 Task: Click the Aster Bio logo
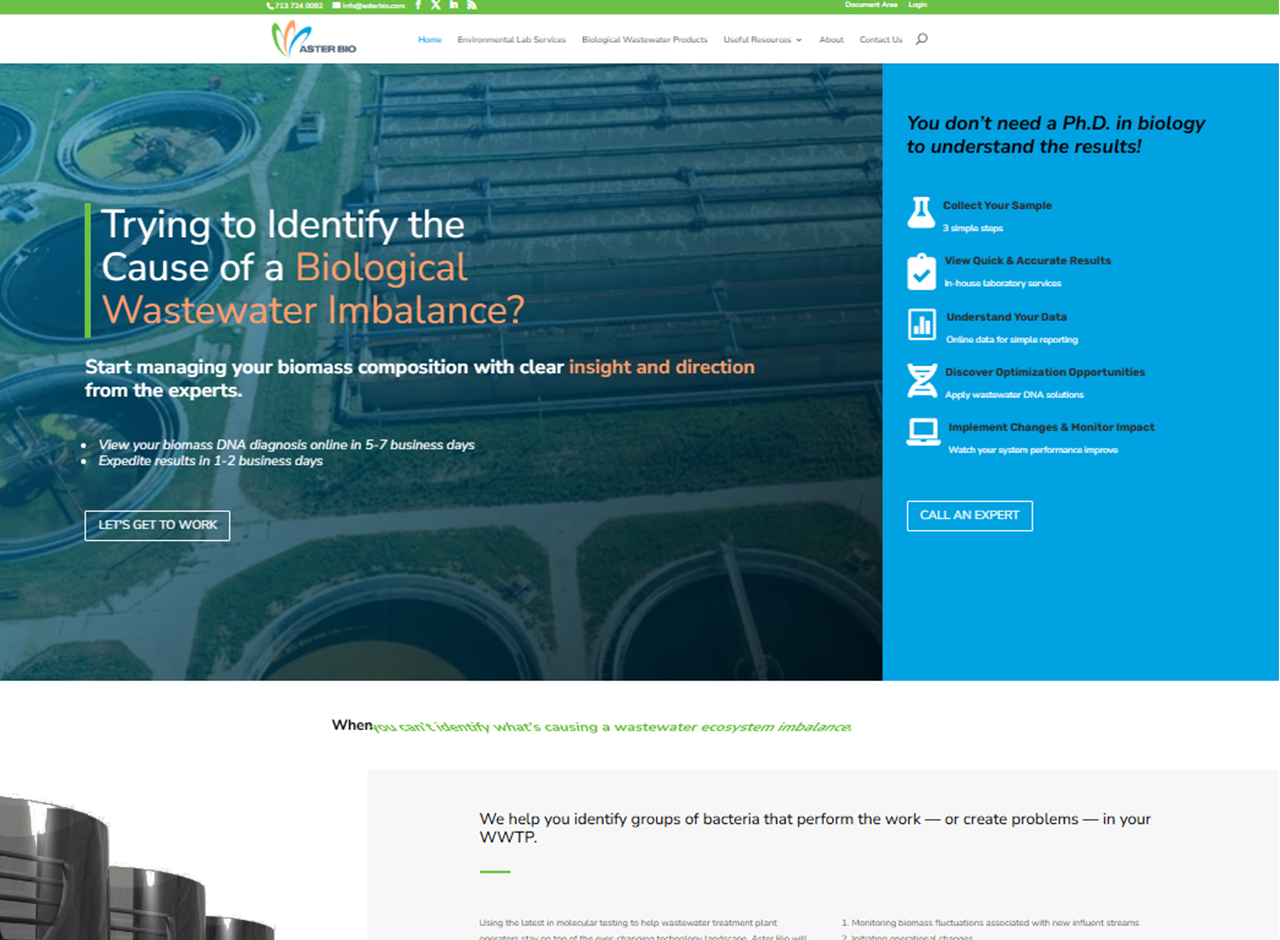coord(313,39)
